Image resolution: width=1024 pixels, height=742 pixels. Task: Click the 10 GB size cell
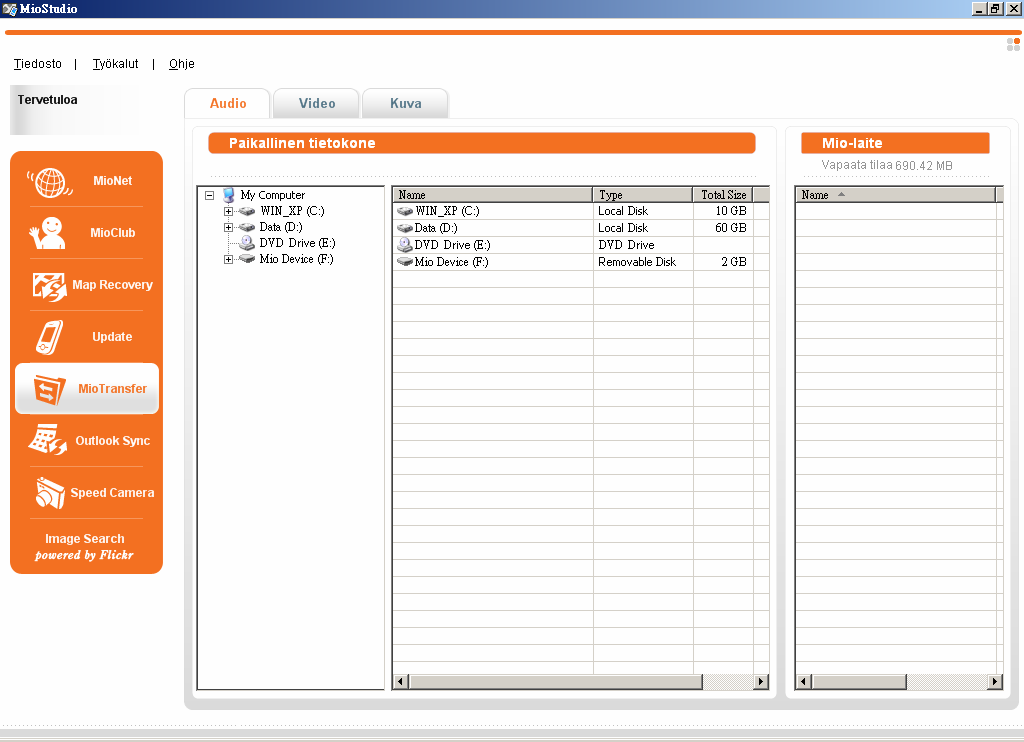click(x=730, y=211)
